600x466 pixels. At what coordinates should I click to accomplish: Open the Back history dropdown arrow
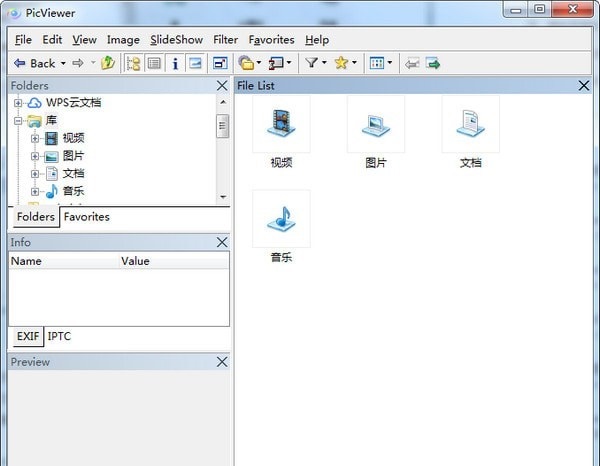point(63,63)
